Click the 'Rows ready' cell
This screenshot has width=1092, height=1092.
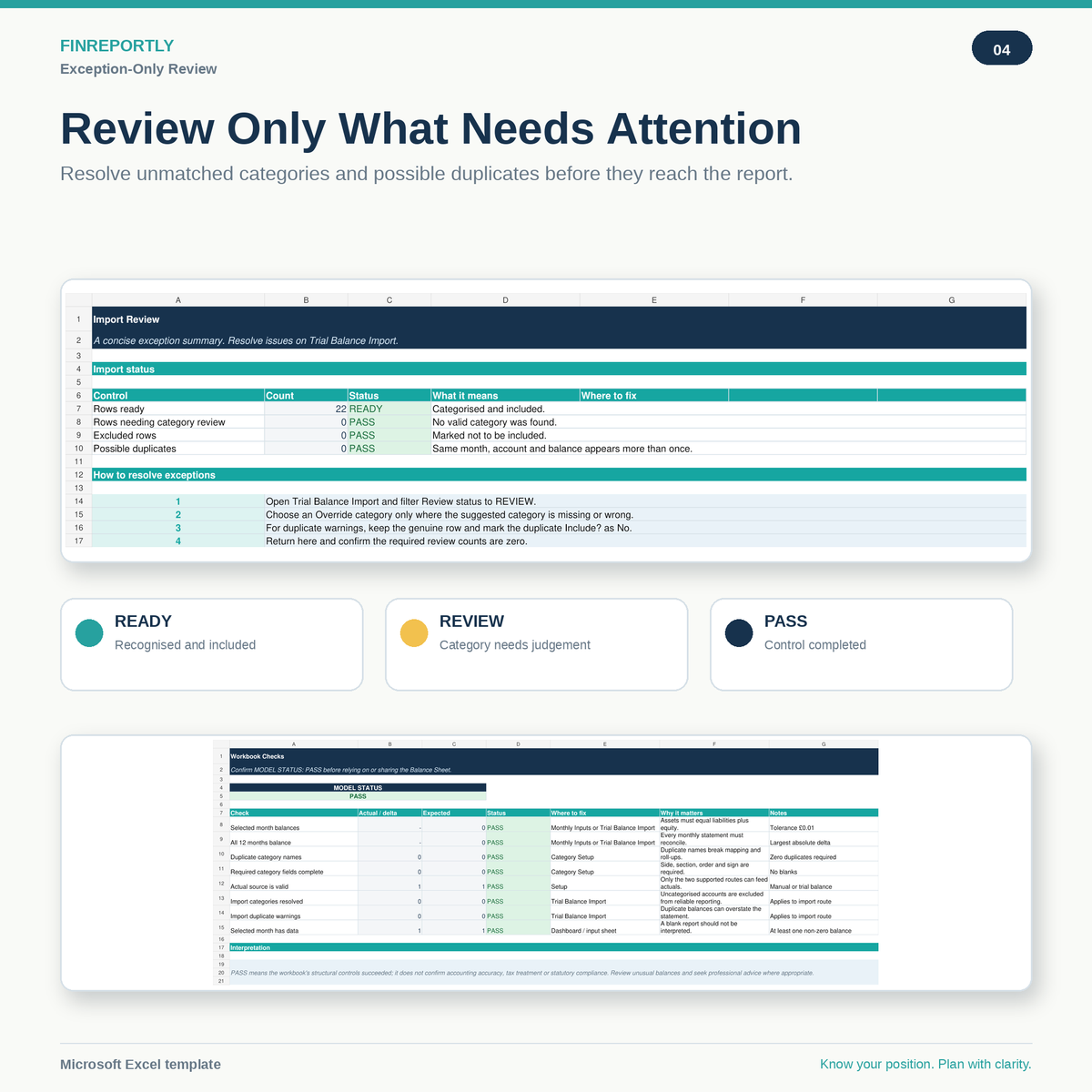(178, 409)
